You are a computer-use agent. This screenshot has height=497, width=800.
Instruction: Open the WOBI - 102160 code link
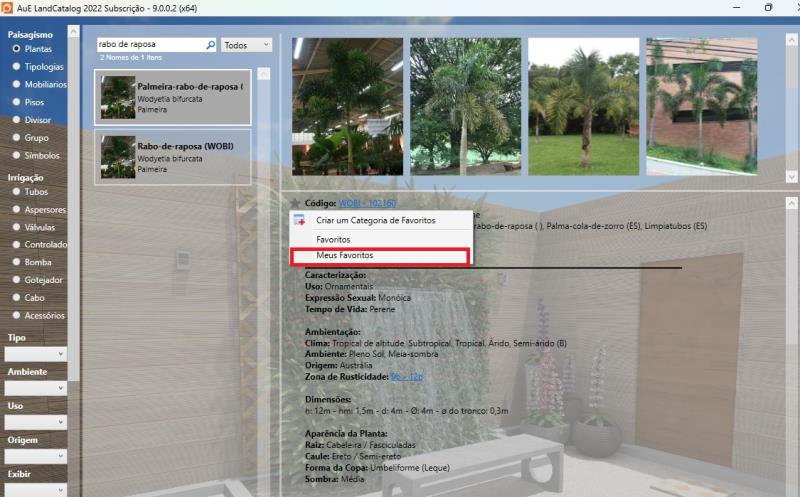point(367,203)
